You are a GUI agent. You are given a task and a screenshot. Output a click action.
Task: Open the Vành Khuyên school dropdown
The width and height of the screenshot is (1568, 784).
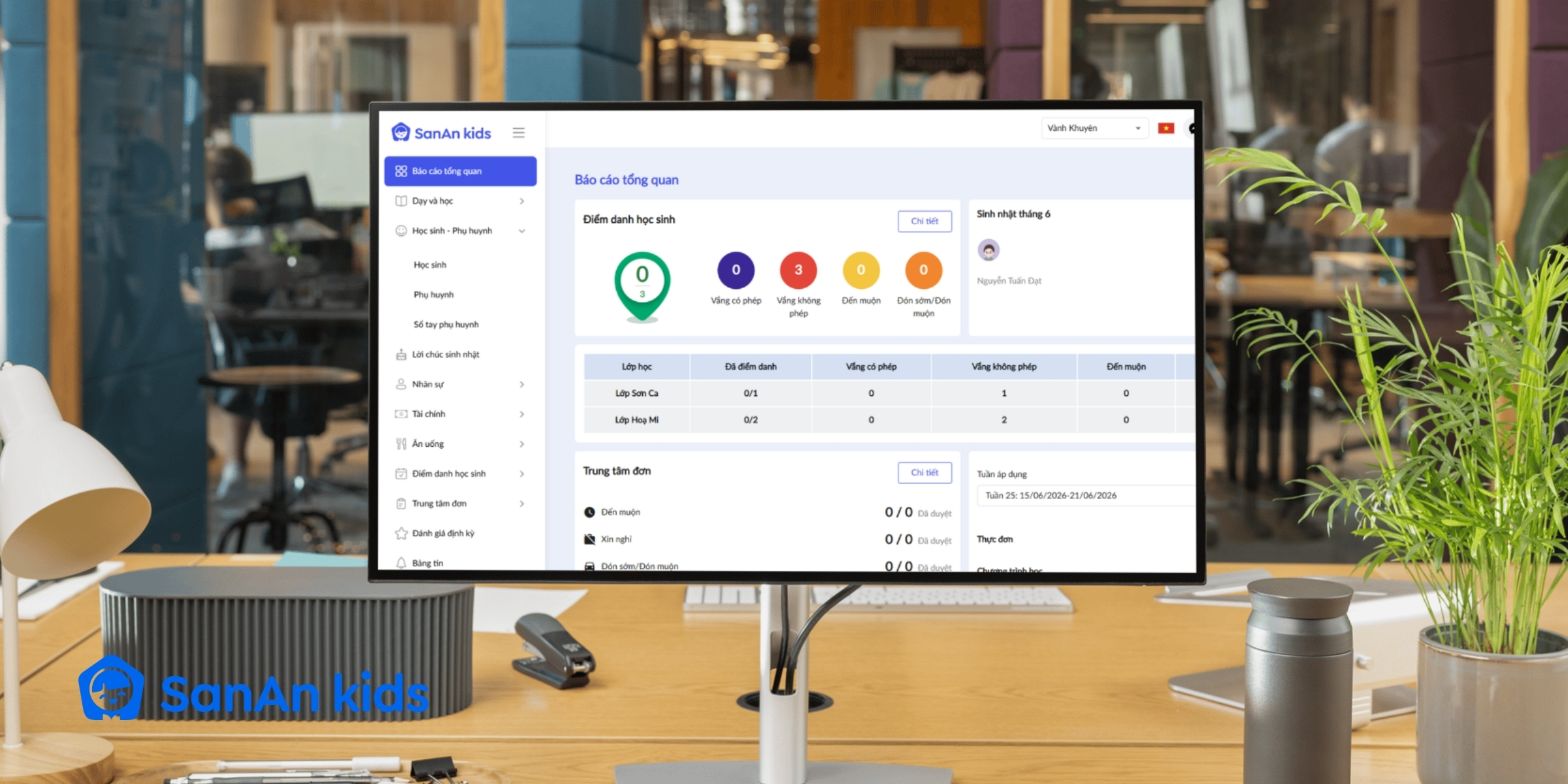1094,128
